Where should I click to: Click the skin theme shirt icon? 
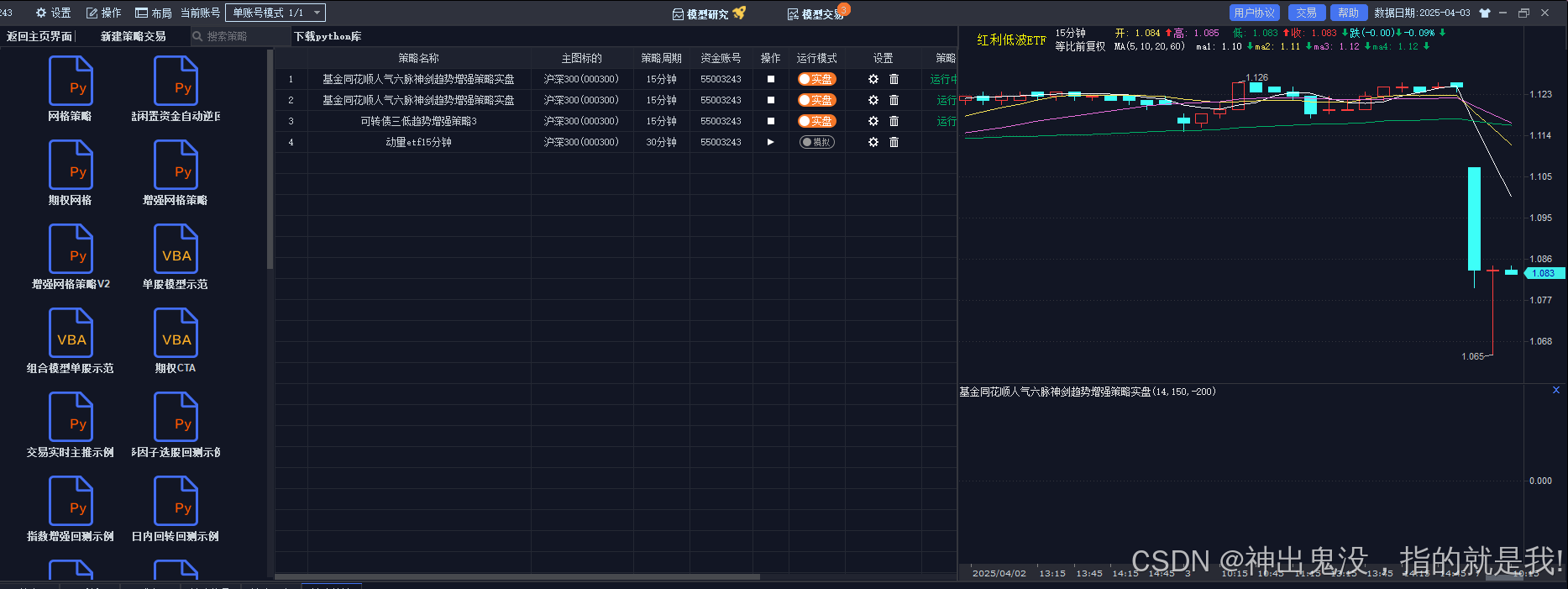[x=1485, y=13]
